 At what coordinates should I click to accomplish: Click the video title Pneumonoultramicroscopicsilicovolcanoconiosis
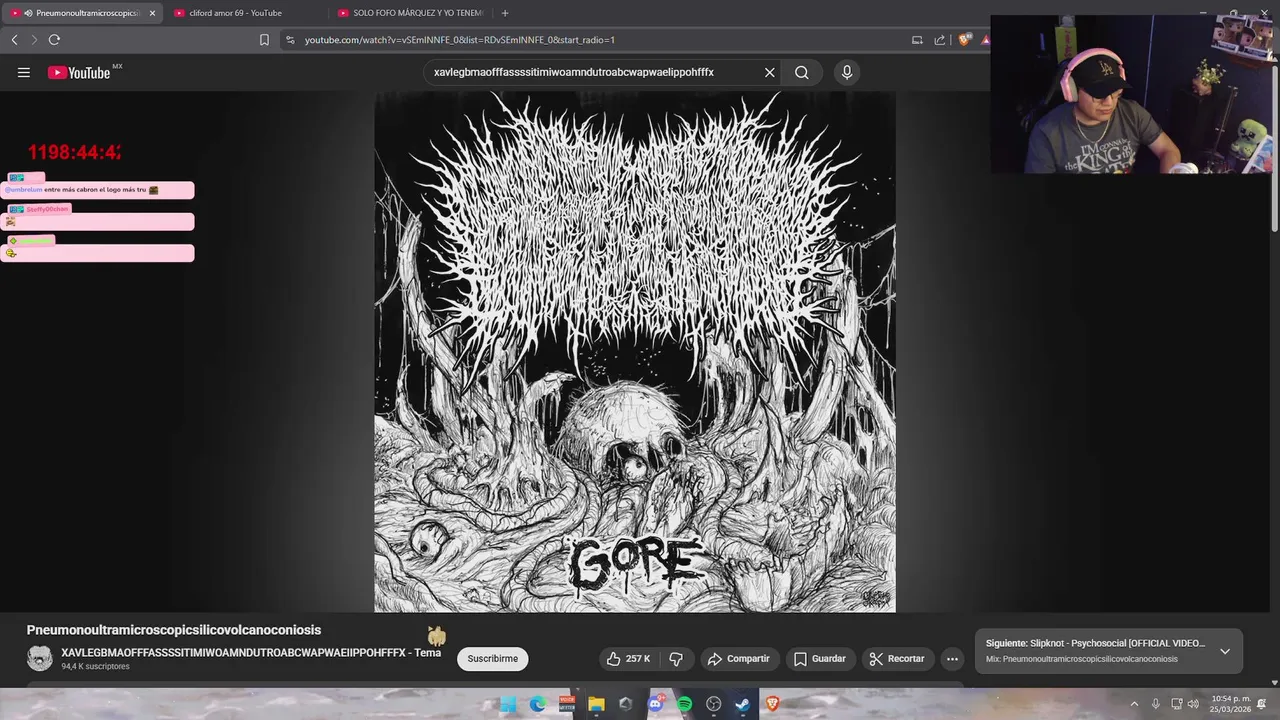click(174, 630)
